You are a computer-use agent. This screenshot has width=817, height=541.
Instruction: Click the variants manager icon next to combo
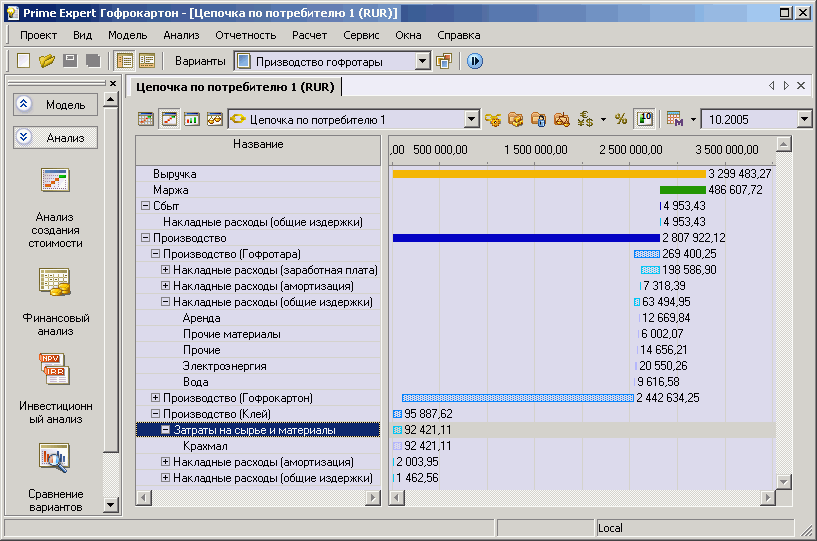pos(444,61)
